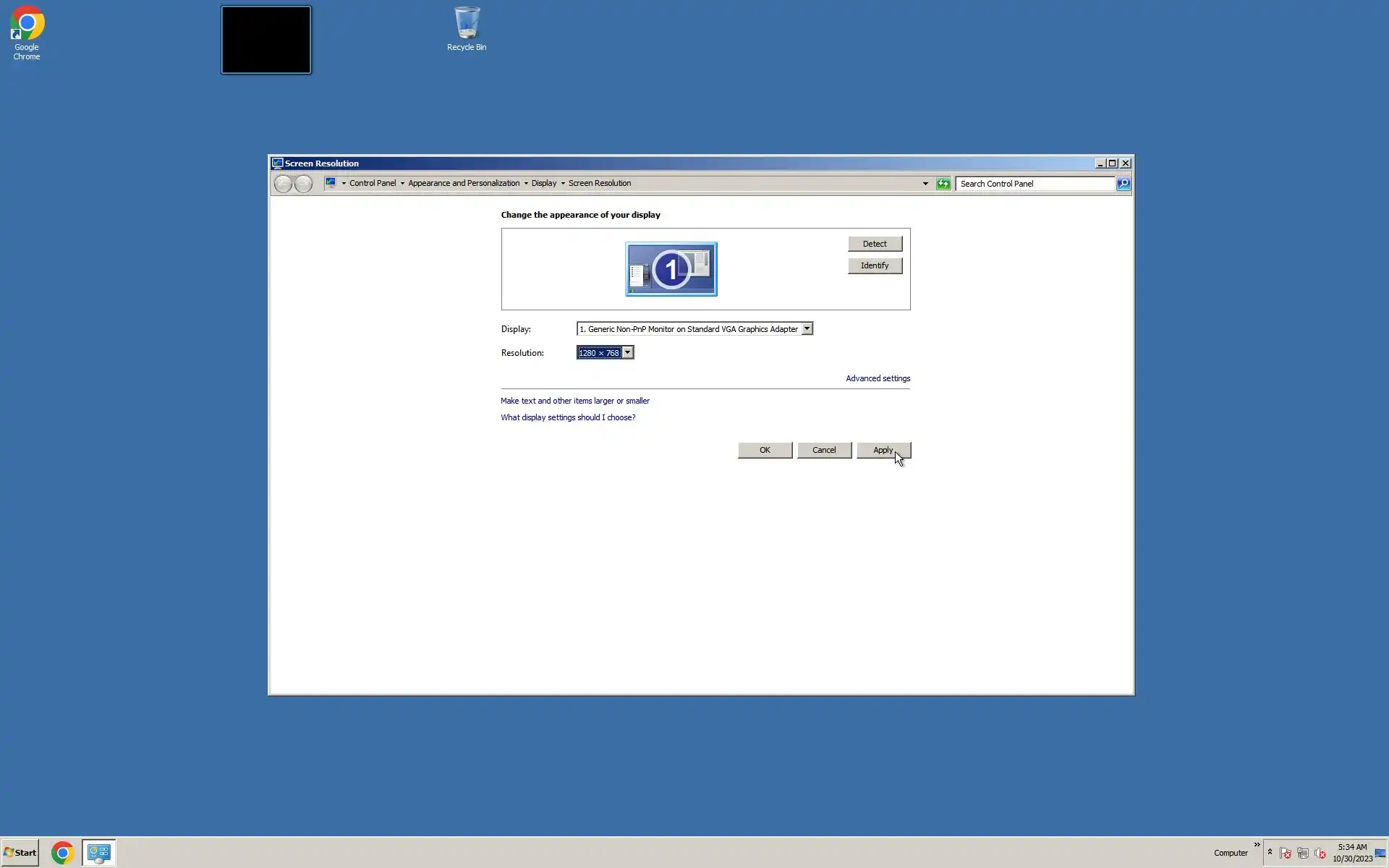Click the refresh icon beside address bar
Image resolution: width=1389 pixels, height=868 pixels.
[943, 184]
